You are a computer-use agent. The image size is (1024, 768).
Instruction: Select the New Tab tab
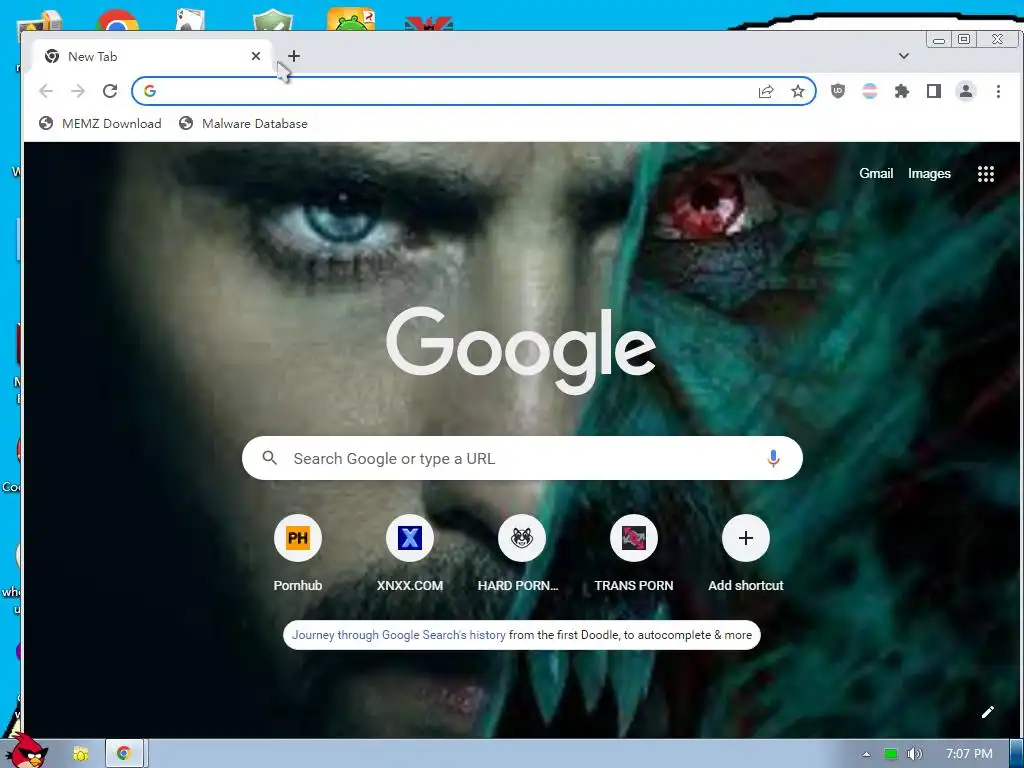150,57
